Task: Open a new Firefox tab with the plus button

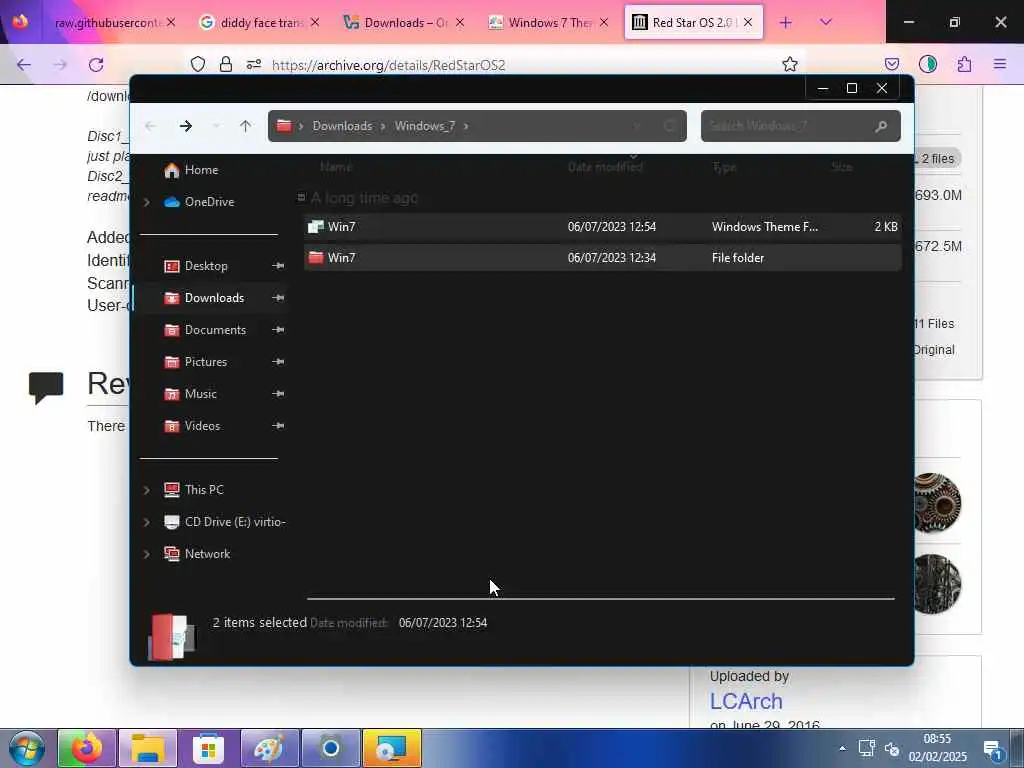Action: point(786,23)
